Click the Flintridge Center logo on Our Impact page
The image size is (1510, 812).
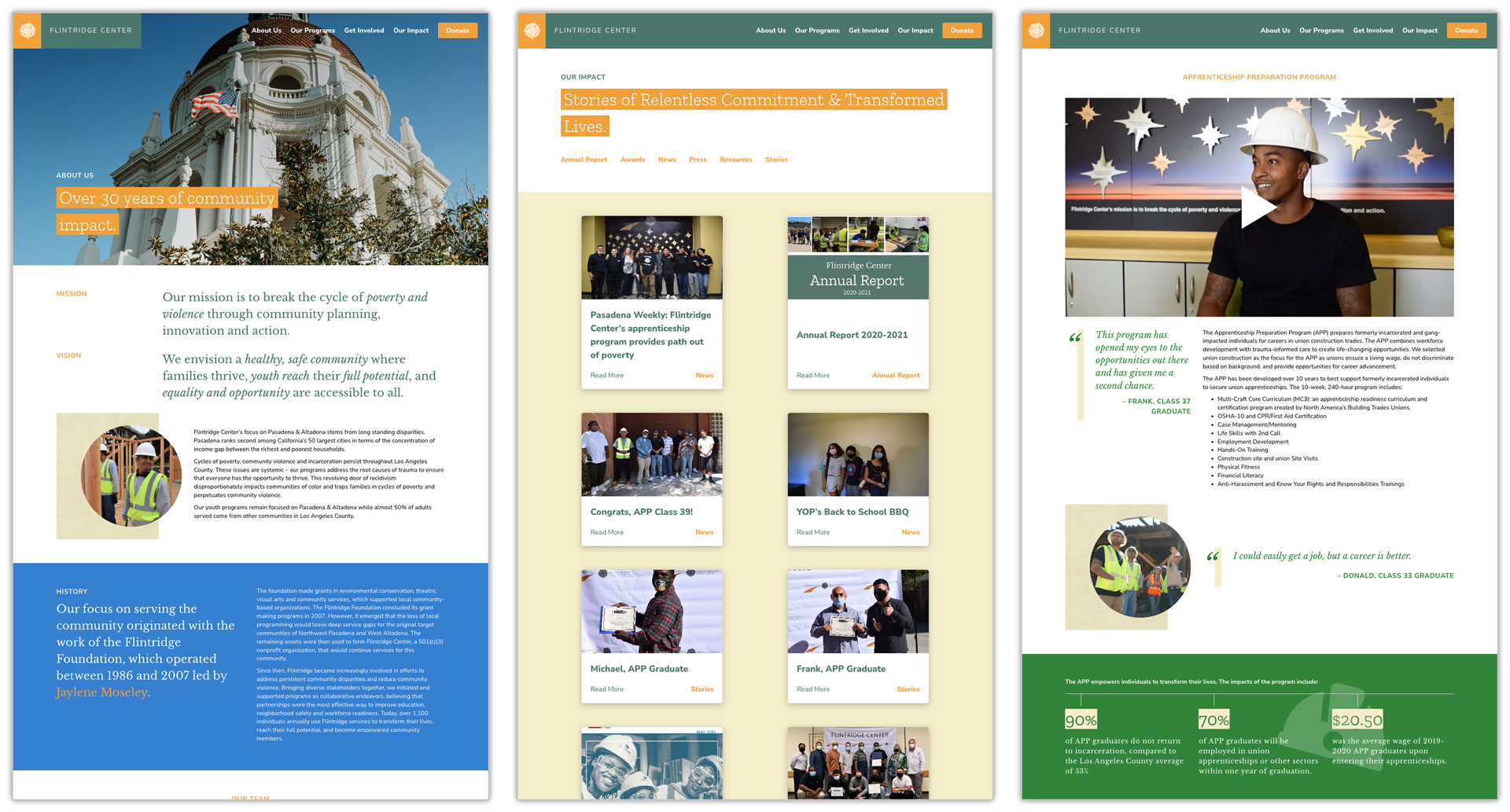532,31
